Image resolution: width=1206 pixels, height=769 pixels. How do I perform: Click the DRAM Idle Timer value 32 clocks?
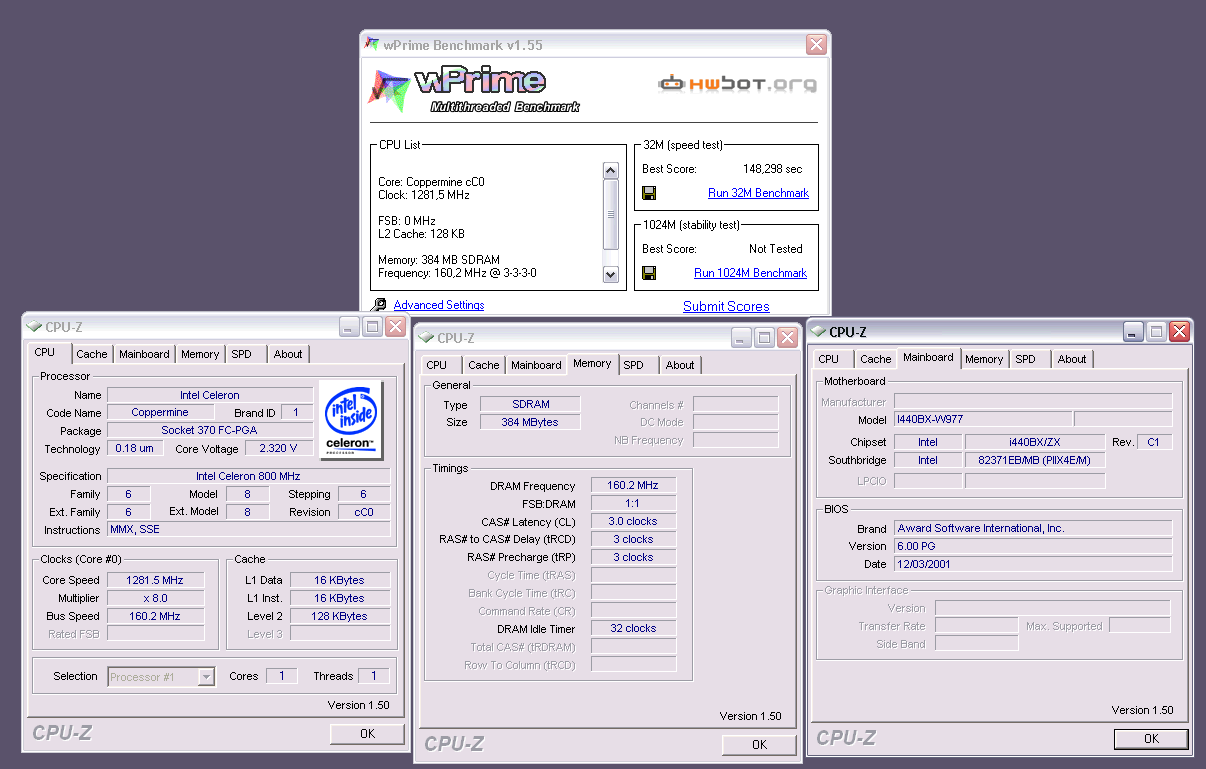click(633, 628)
